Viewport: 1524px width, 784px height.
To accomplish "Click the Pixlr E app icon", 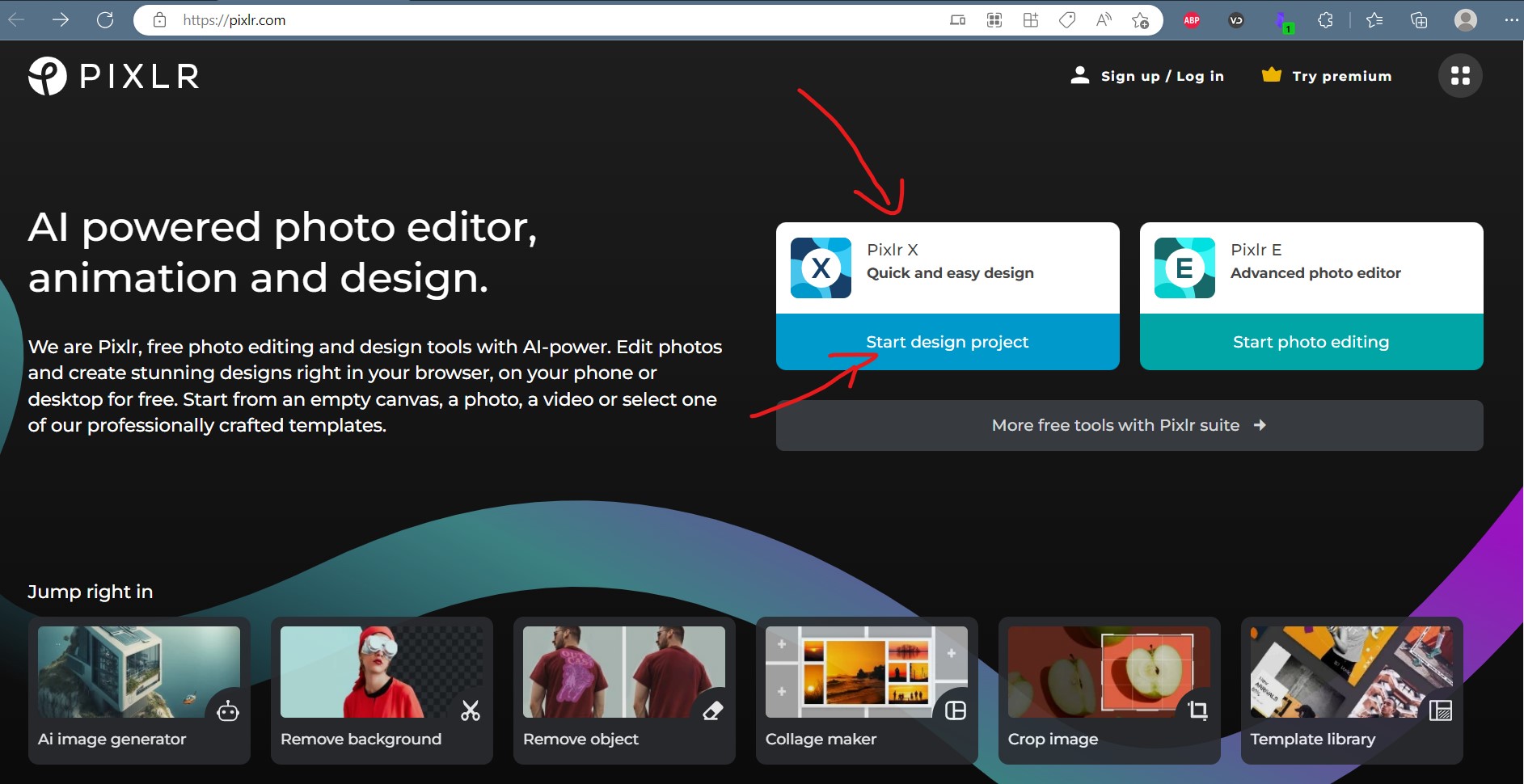I will 1184,268.
